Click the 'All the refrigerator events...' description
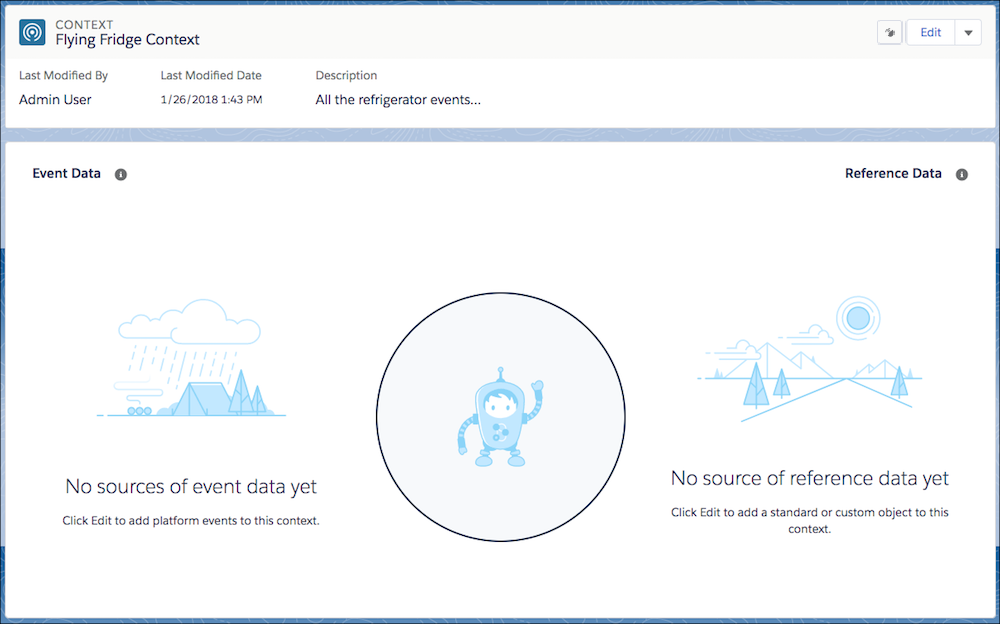1000x624 pixels. (x=398, y=100)
